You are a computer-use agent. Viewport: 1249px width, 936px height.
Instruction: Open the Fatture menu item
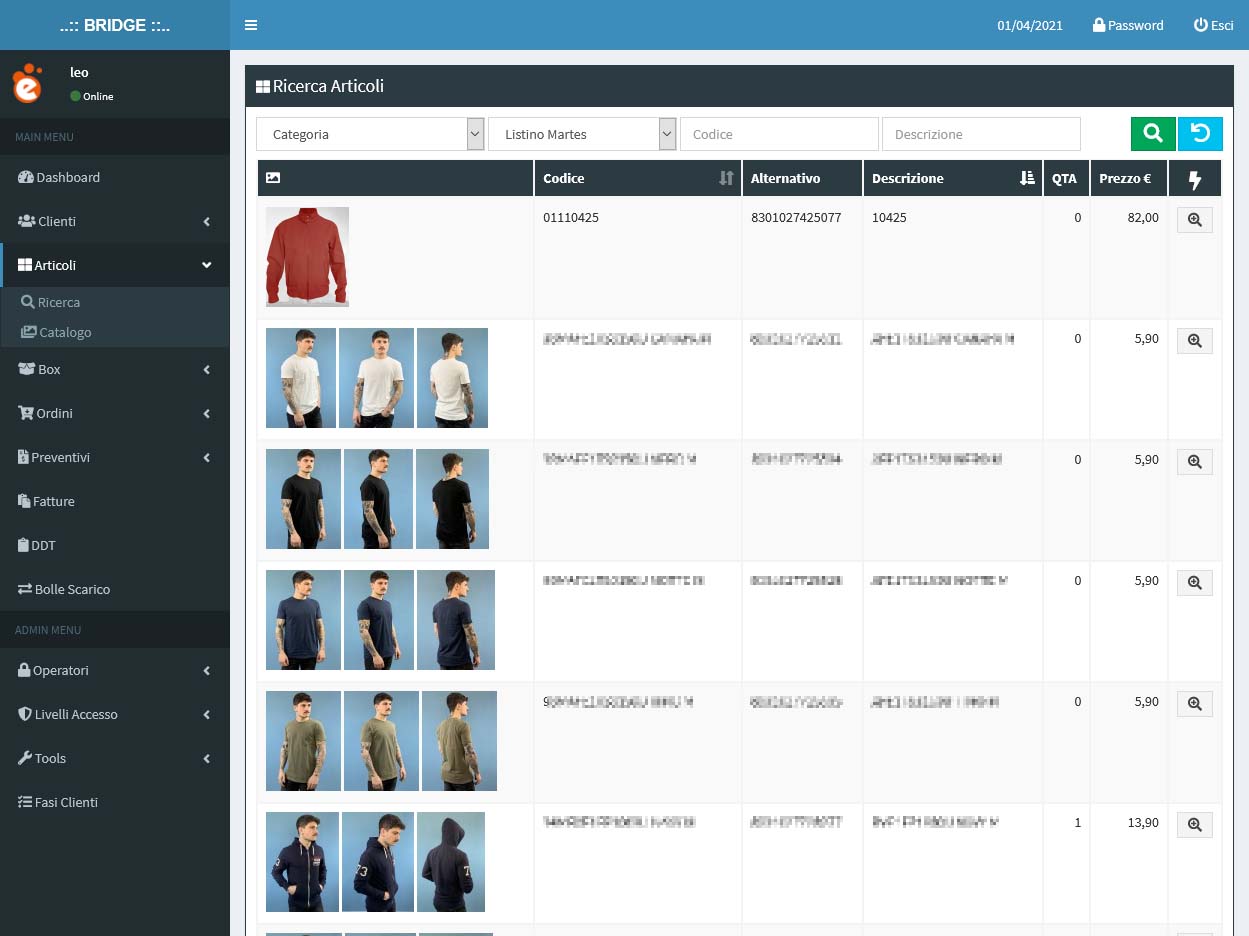(x=115, y=501)
